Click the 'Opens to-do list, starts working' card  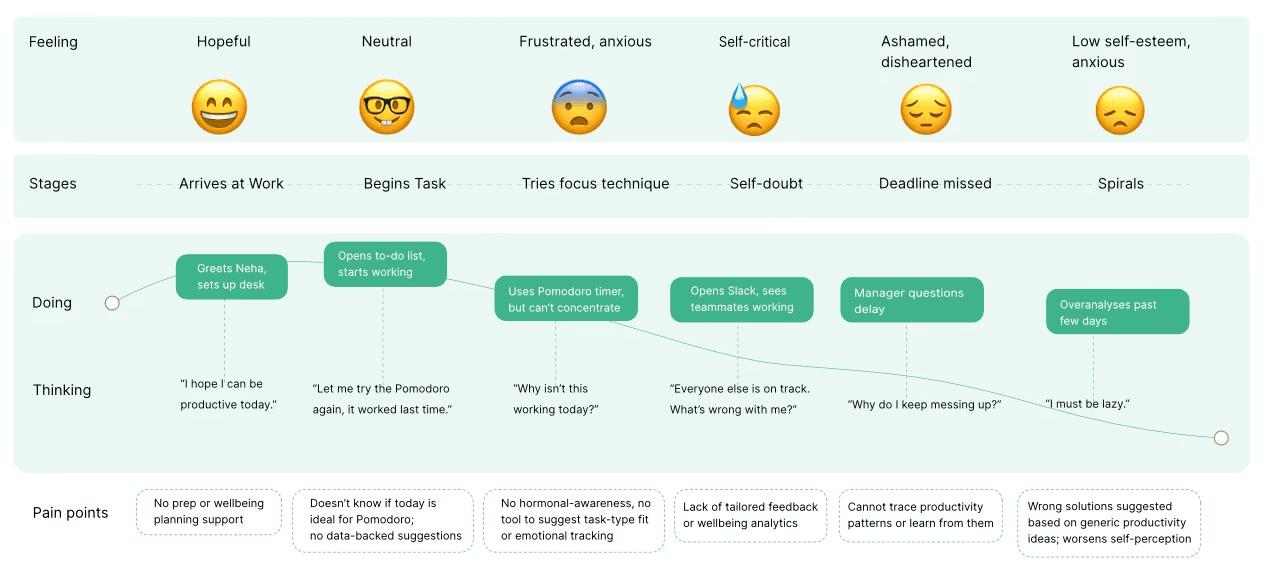386,264
